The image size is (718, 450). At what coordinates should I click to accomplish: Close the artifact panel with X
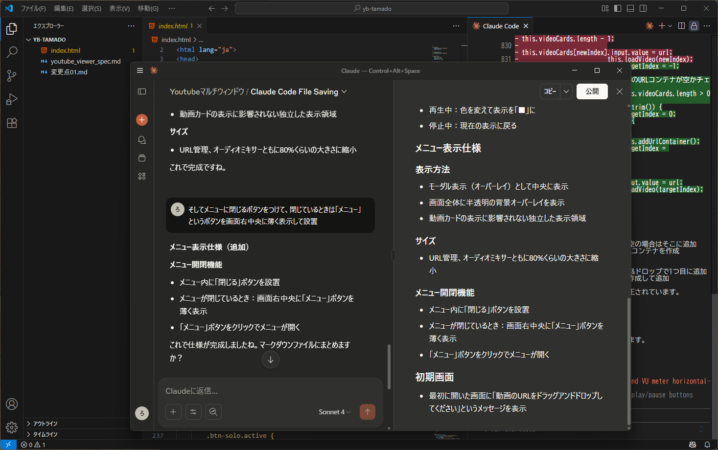(620, 92)
